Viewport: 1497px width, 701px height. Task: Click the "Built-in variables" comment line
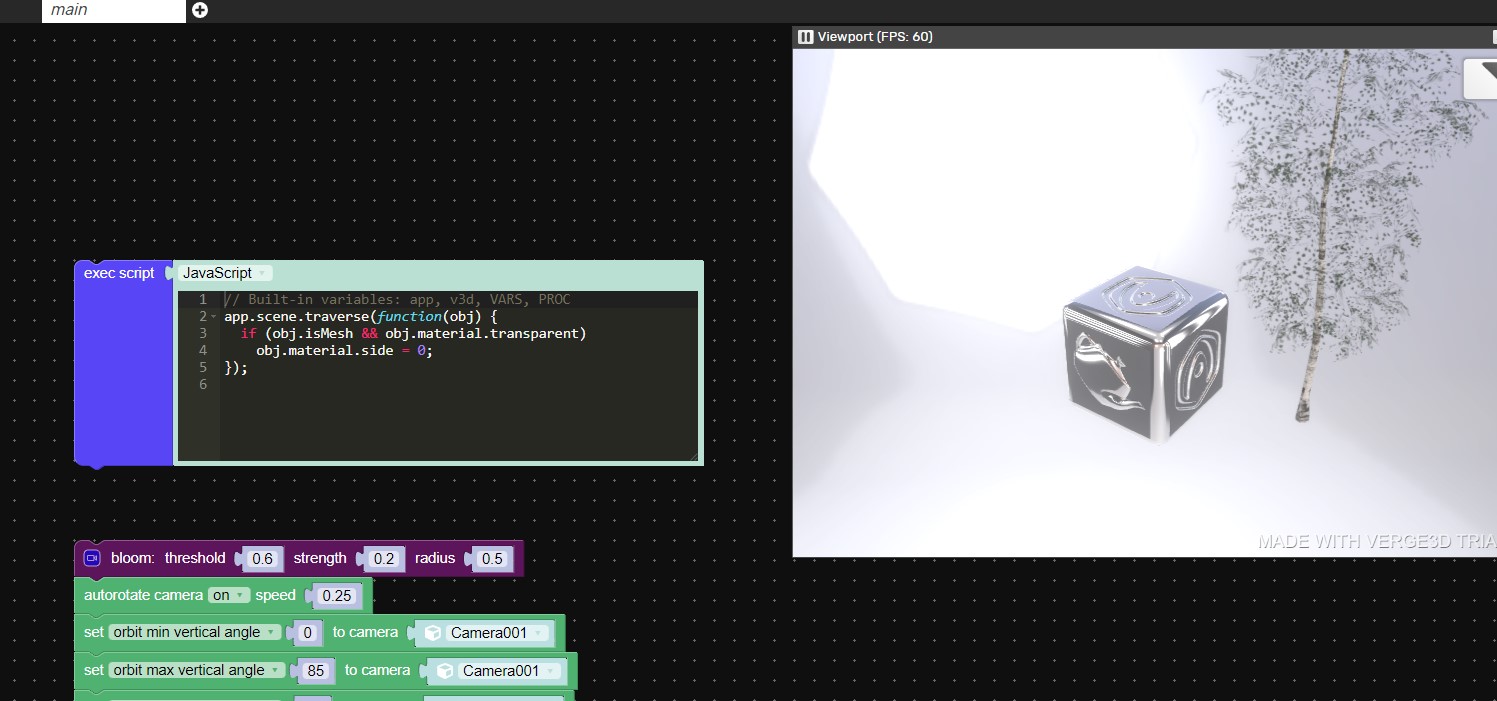click(x=397, y=300)
